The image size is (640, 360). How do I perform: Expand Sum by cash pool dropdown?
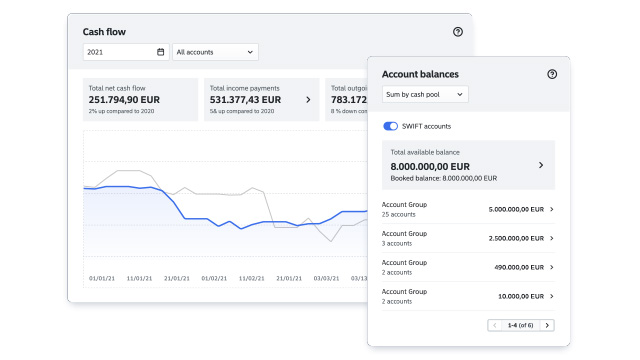[425, 94]
